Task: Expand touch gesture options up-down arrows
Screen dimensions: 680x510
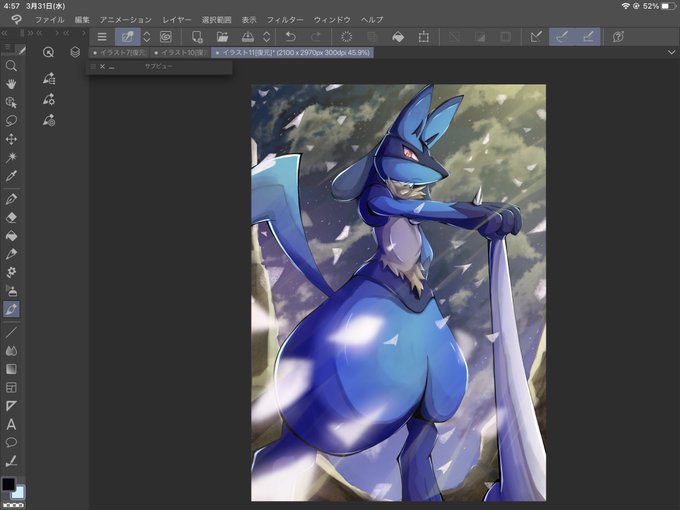Action: click(x=147, y=37)
